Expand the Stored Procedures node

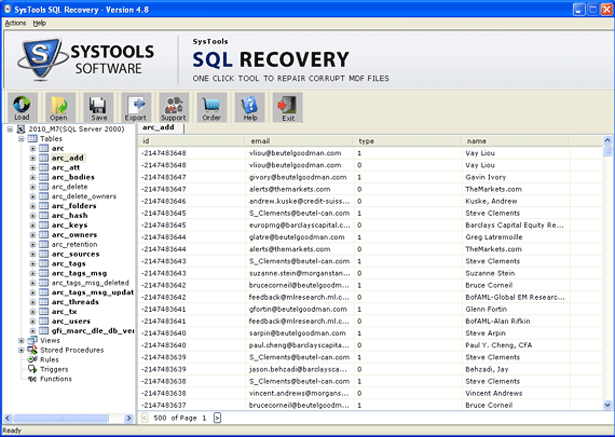[21, 350]
